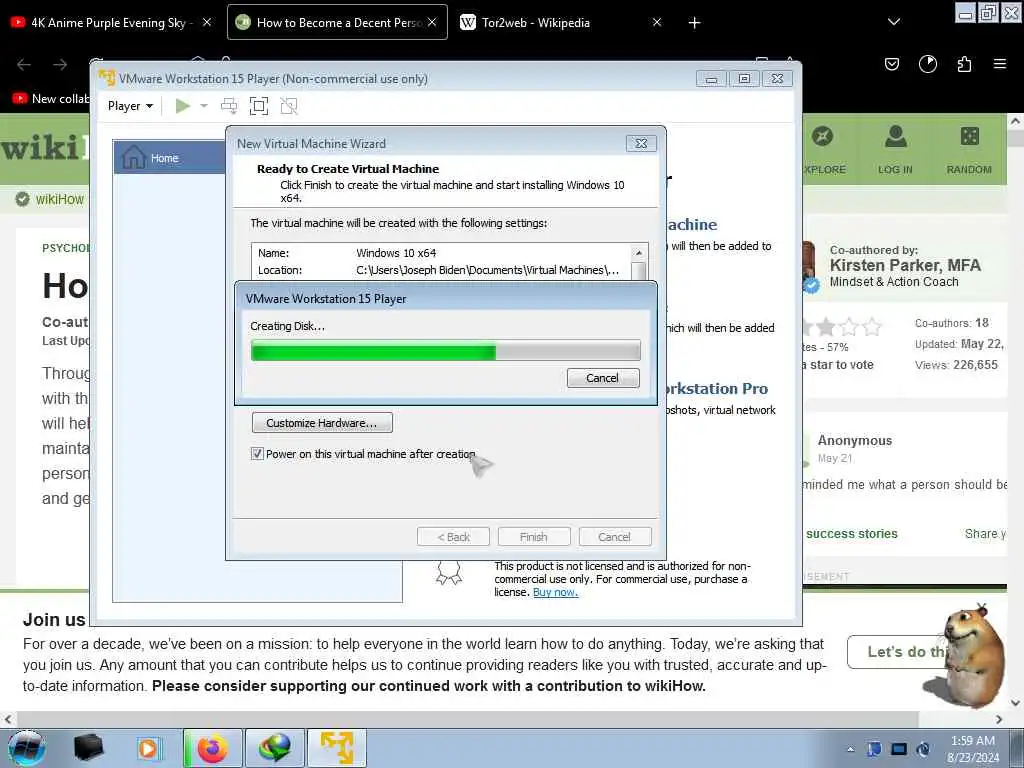
Task: Click the success stories link
Action: (852, 534)
